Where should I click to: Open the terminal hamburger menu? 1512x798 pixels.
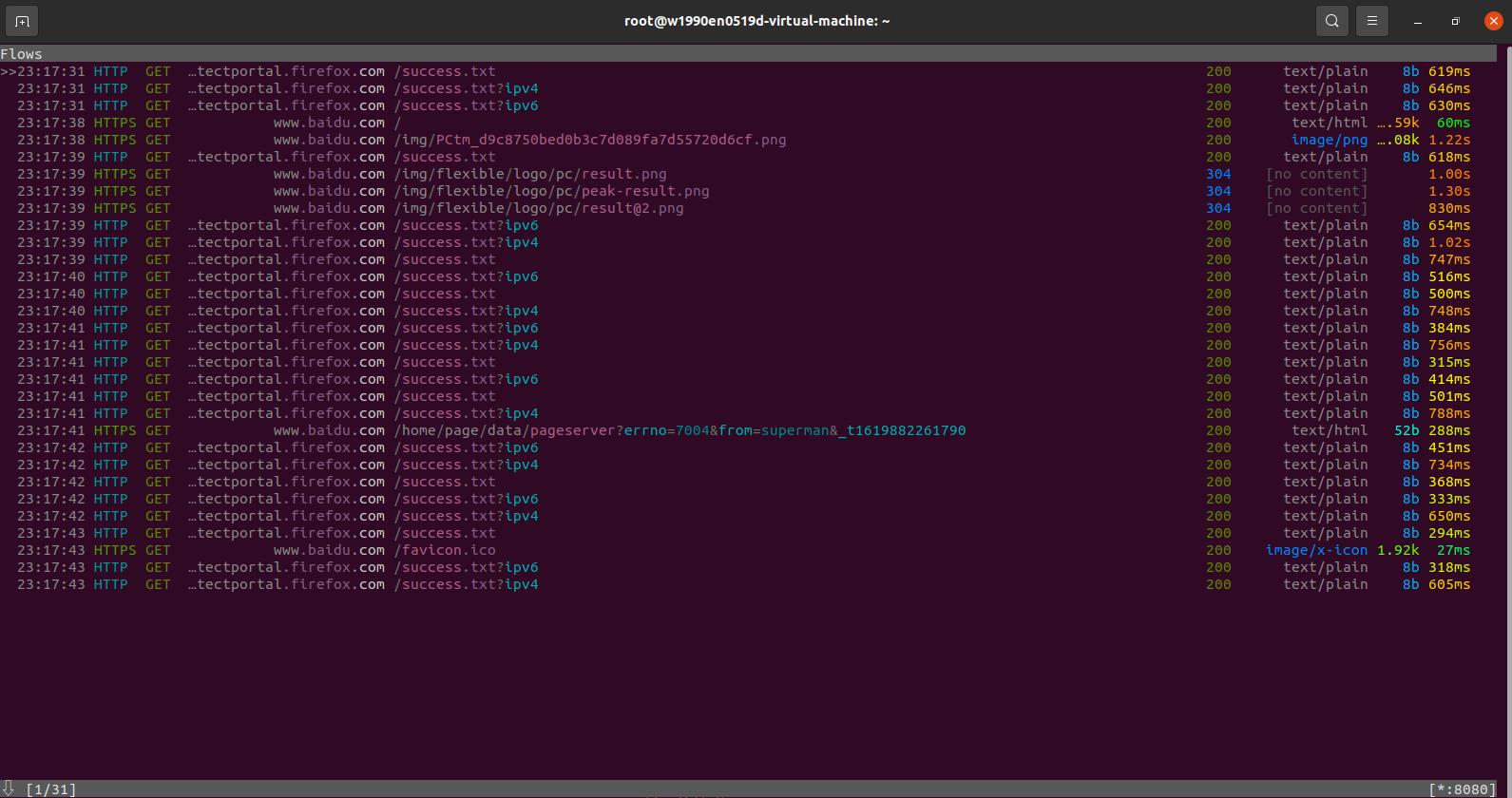[x=1372, y=21]
